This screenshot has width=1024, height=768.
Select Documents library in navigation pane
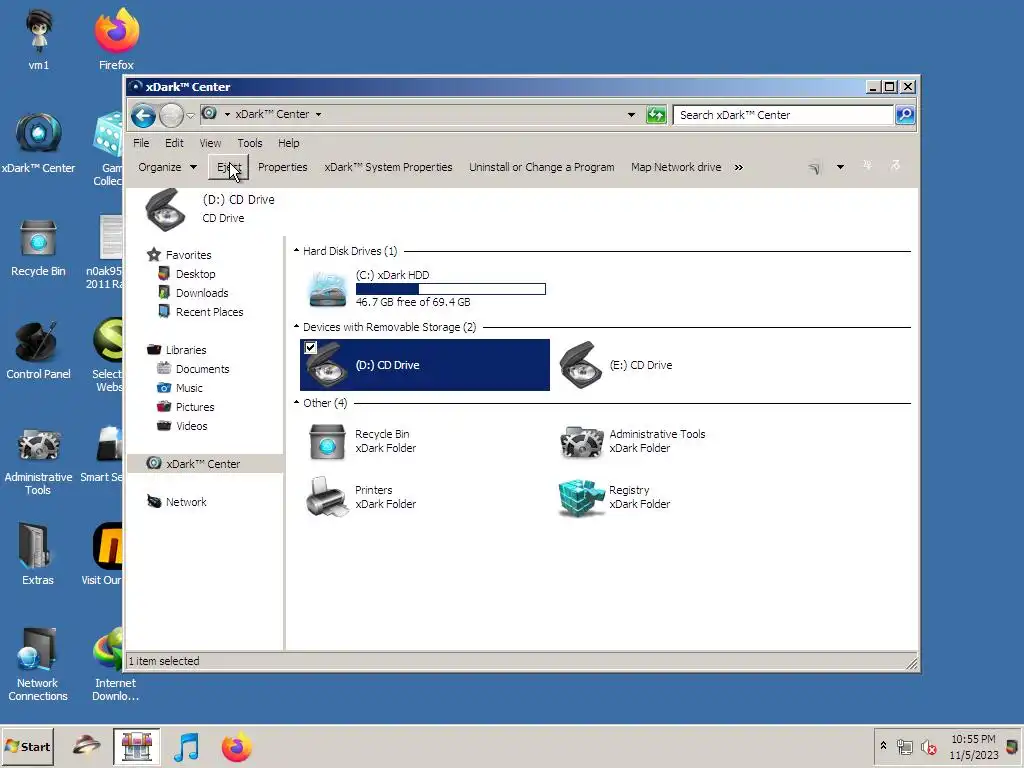tap(202, 368)
